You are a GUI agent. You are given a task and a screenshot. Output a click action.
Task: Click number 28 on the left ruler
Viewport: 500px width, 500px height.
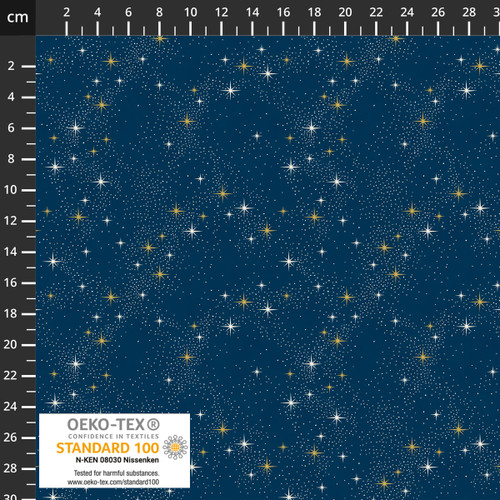(x=10, y=468)
